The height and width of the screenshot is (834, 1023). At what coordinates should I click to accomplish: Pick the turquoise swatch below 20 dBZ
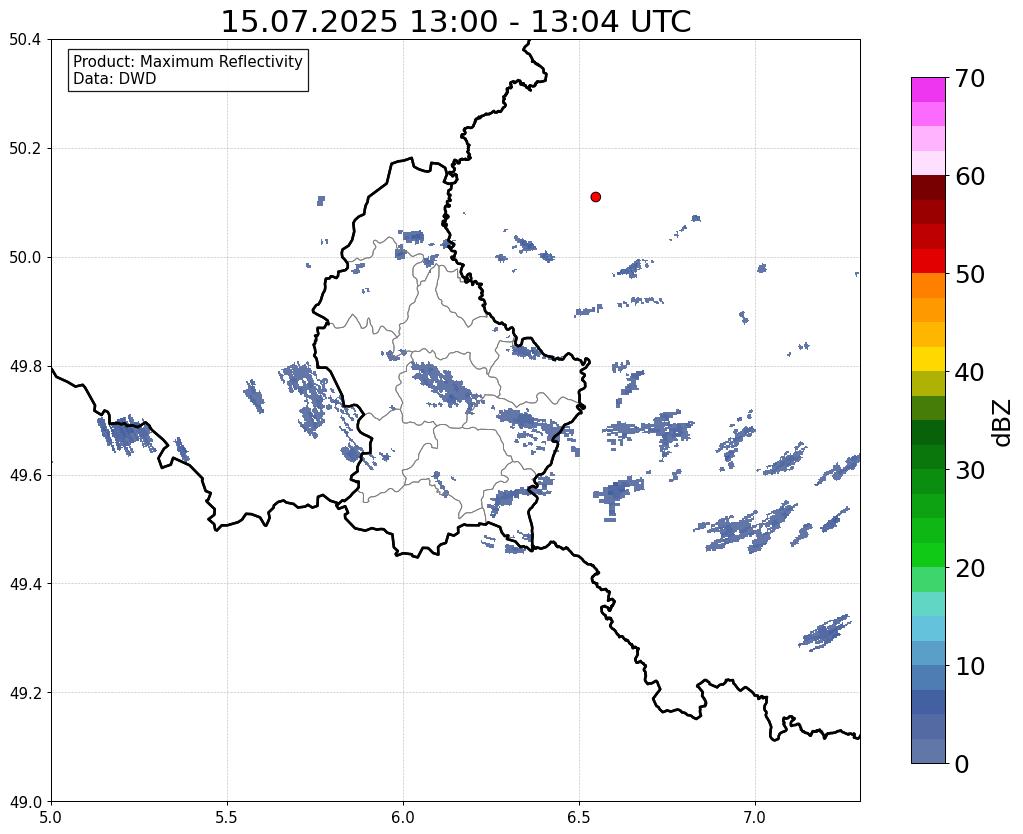pos(928,604)
